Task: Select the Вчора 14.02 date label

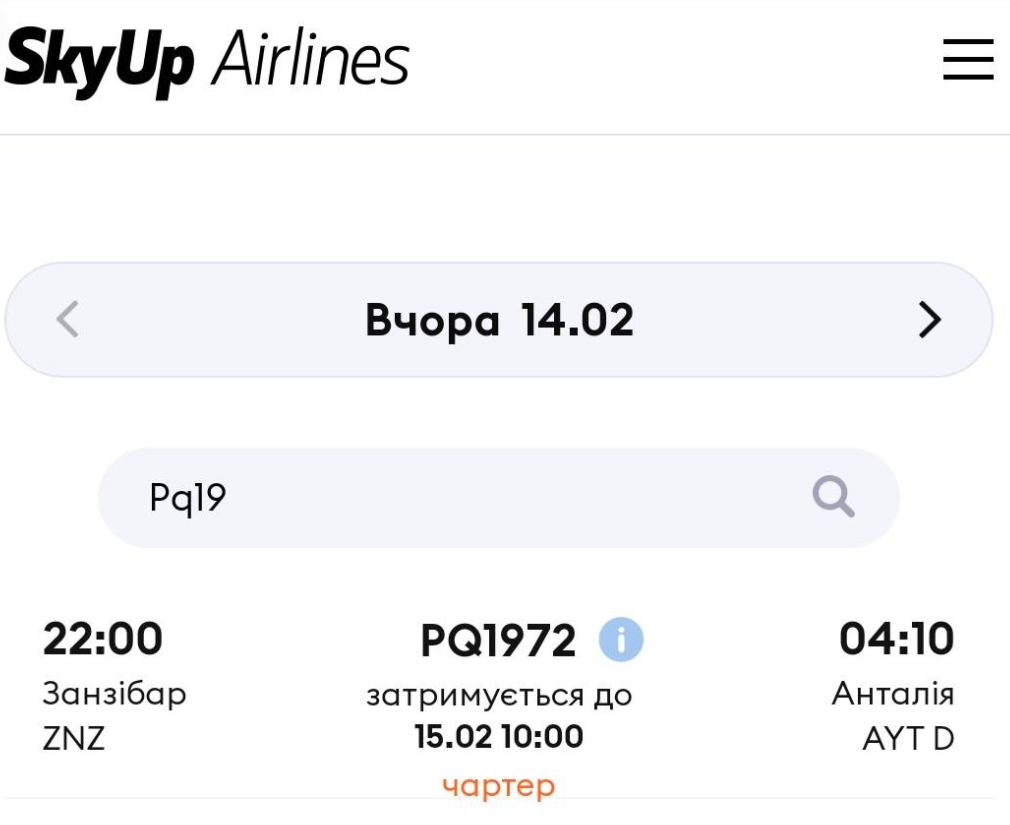Action: point(500,319)
